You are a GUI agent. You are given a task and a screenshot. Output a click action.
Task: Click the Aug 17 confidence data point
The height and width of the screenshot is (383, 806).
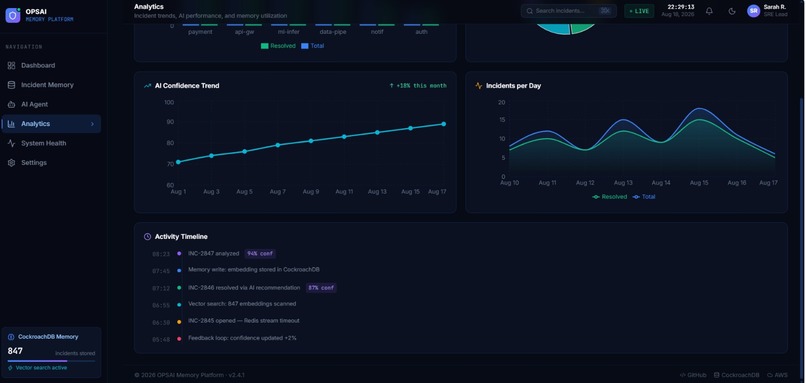(x=444, y=124)
